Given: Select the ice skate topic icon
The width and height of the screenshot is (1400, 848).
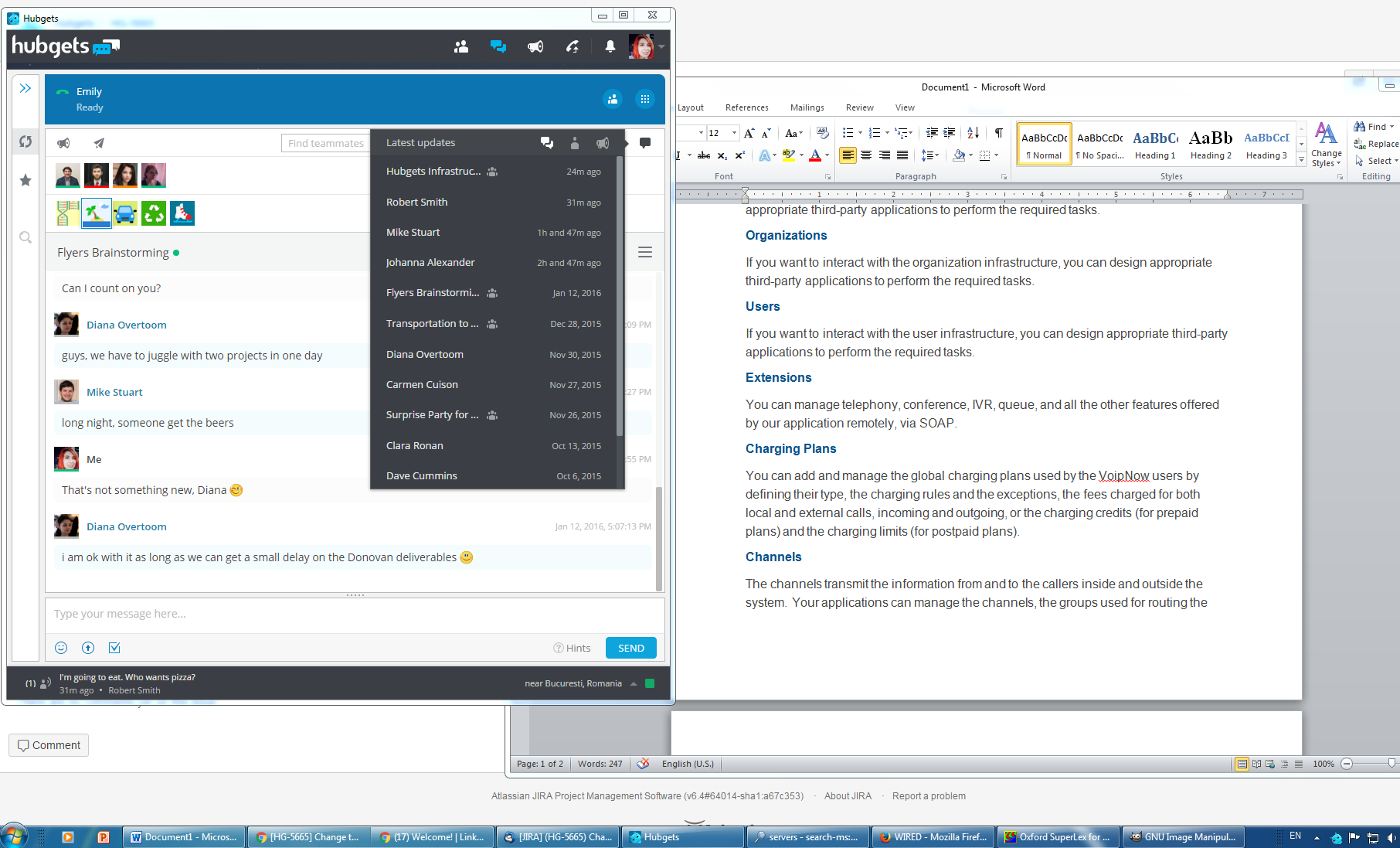Looking at the screenshot, I should click(182, 213).
